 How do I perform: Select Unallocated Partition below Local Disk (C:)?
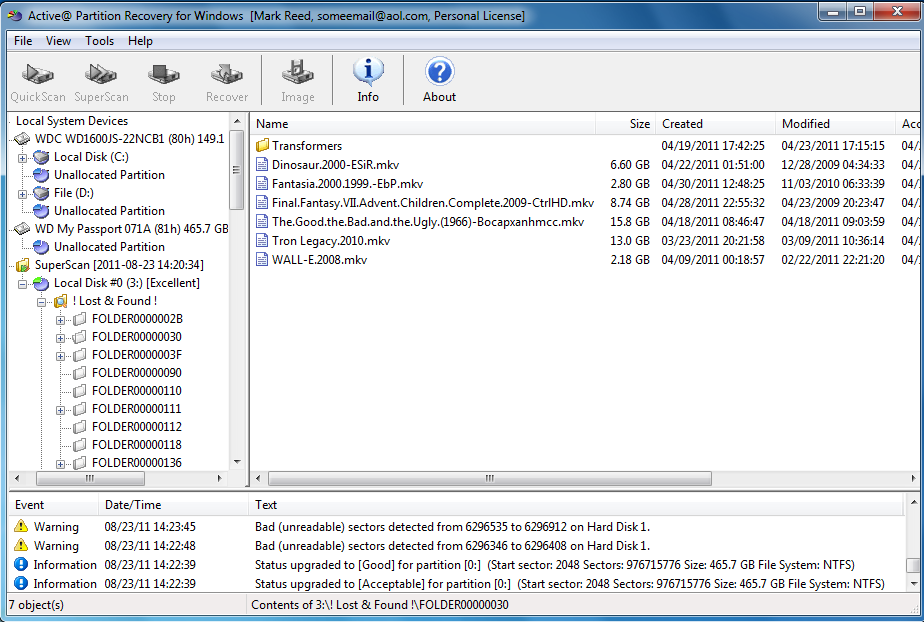tap(109, 175)
